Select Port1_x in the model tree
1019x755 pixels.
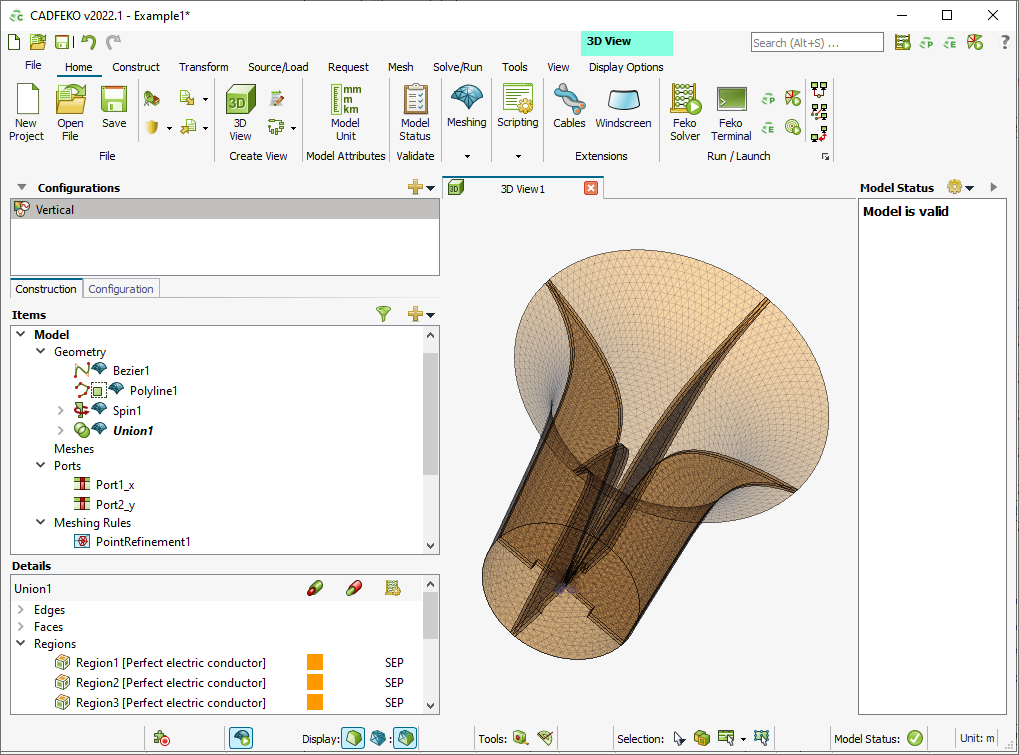point(114,484)
